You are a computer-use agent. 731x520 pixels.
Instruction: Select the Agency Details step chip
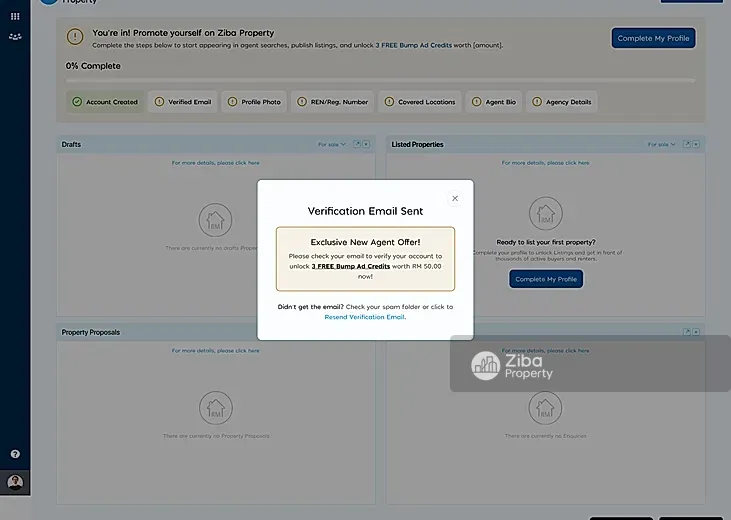click(x=562, y=102)
